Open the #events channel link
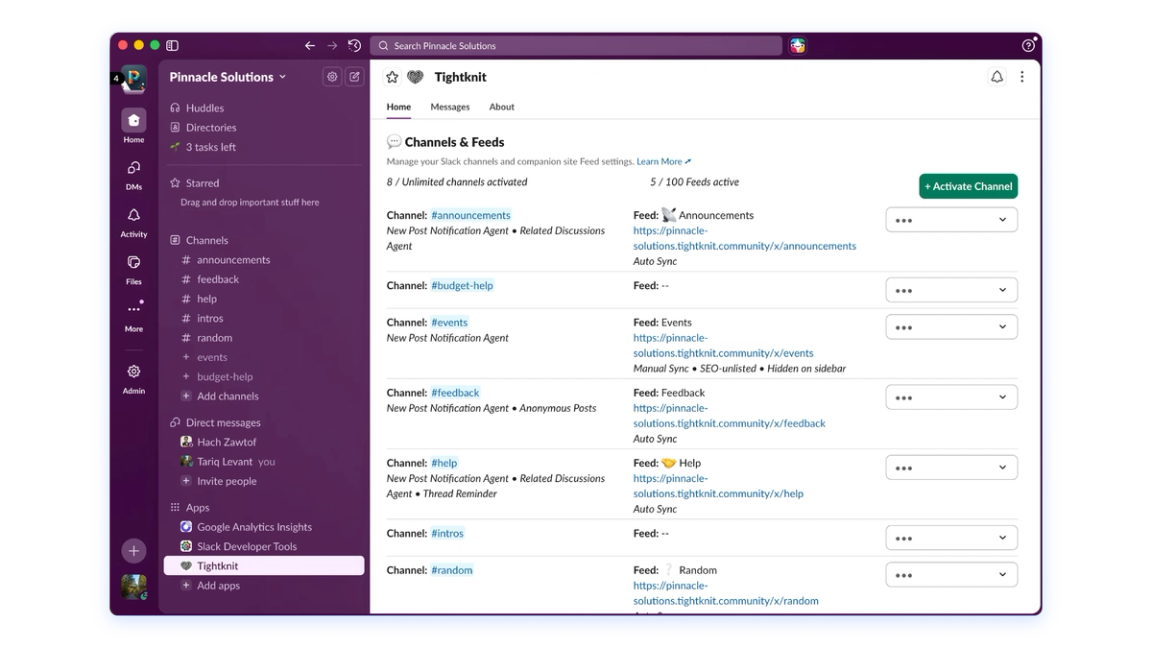1152x648 pixels. click(x=449, y=323)
